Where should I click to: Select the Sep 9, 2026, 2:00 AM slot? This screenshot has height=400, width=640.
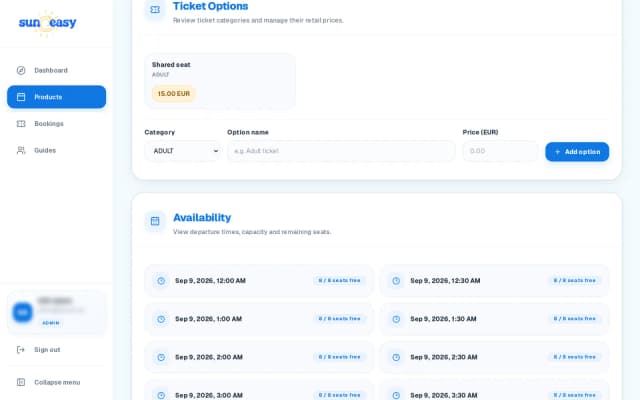point(259,358)
